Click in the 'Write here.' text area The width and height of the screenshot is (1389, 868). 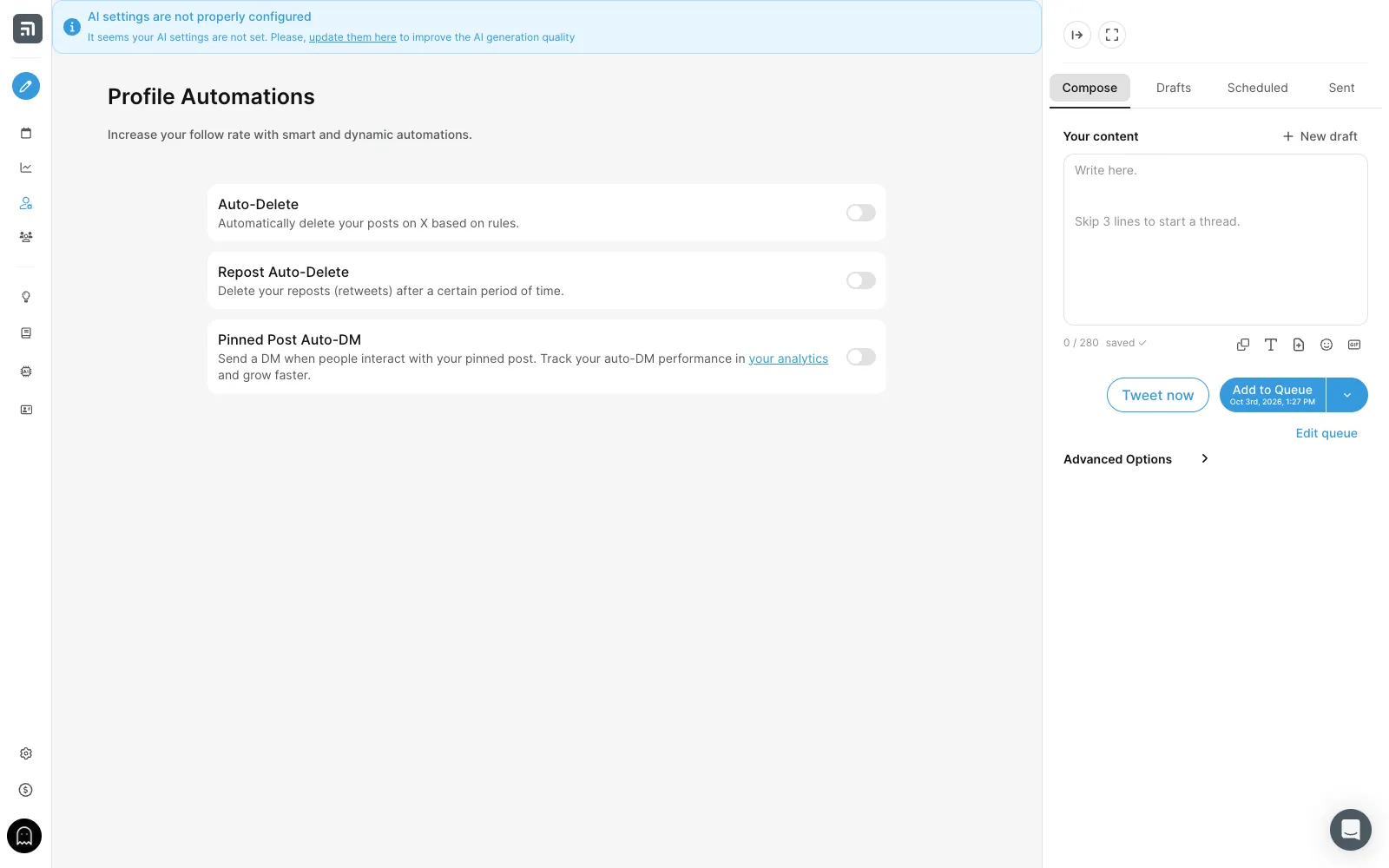(x=1215, y=240)
